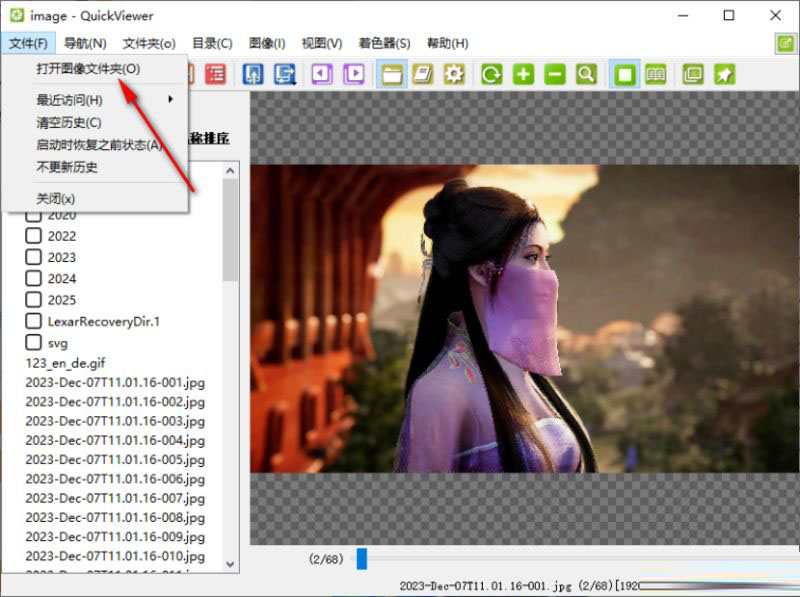Open the 导航(N) menu

point(85,43)
